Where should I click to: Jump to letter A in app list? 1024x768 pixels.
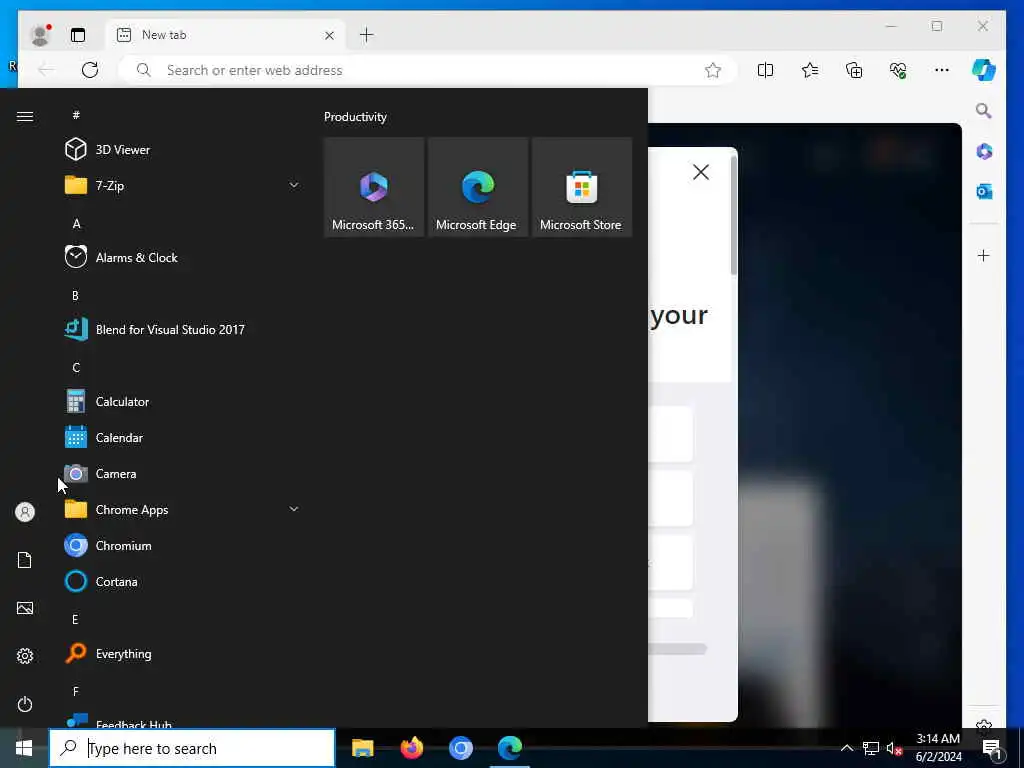(x=76, y=223)
